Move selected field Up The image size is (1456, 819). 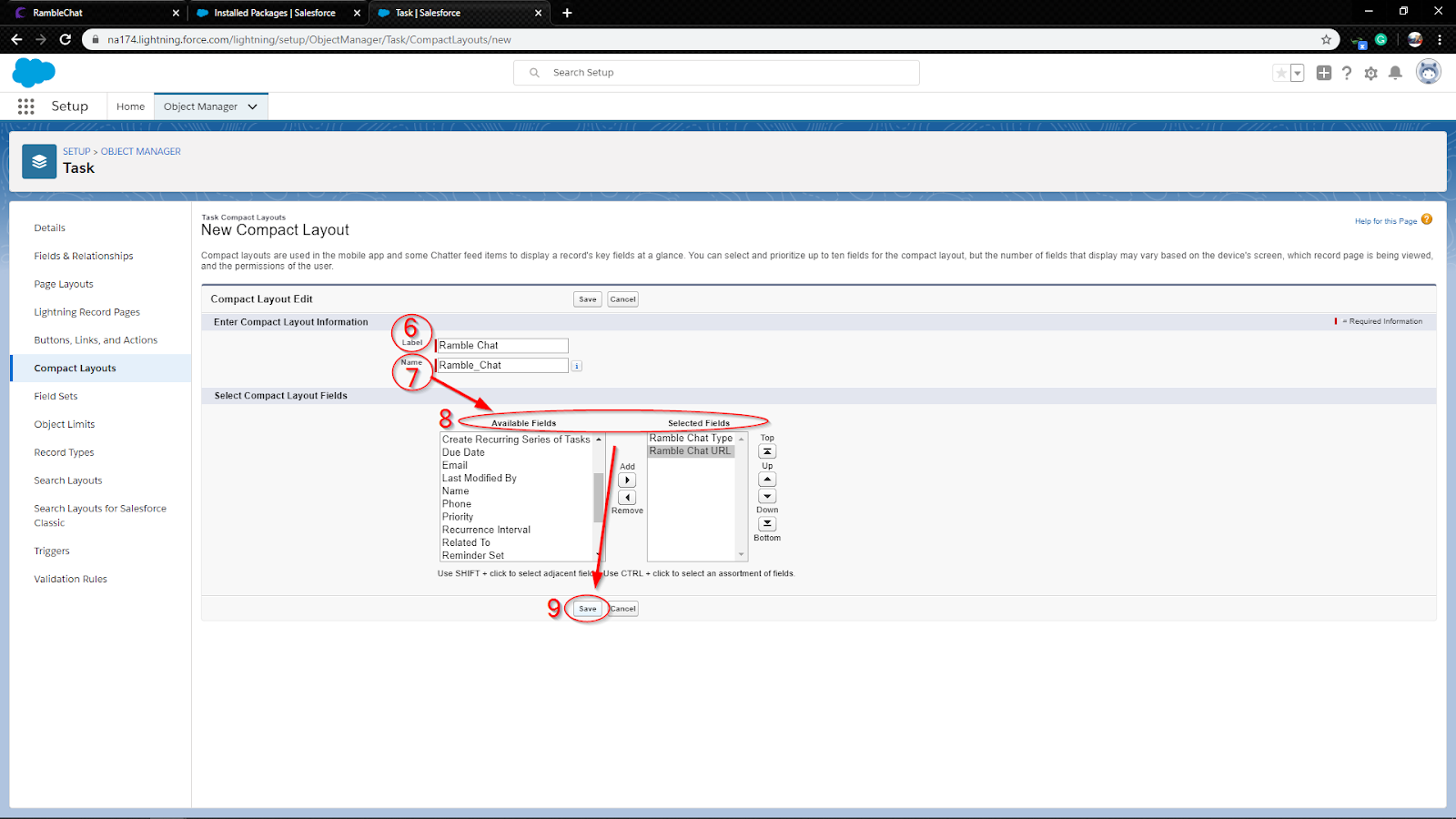(767, 479)
